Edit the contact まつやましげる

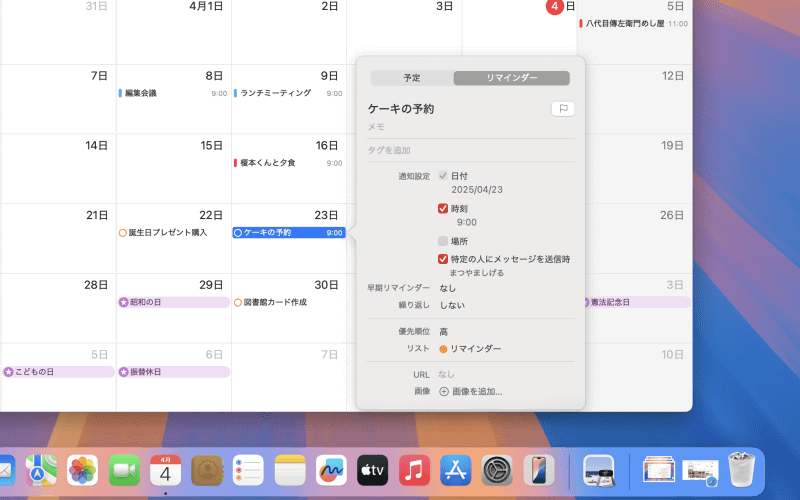[x=477, y=272]
